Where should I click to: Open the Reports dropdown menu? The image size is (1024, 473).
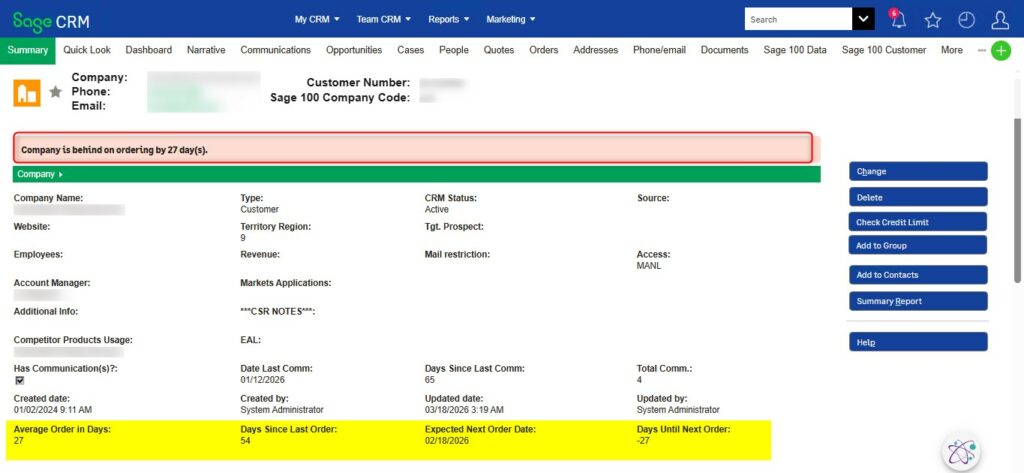449,19
